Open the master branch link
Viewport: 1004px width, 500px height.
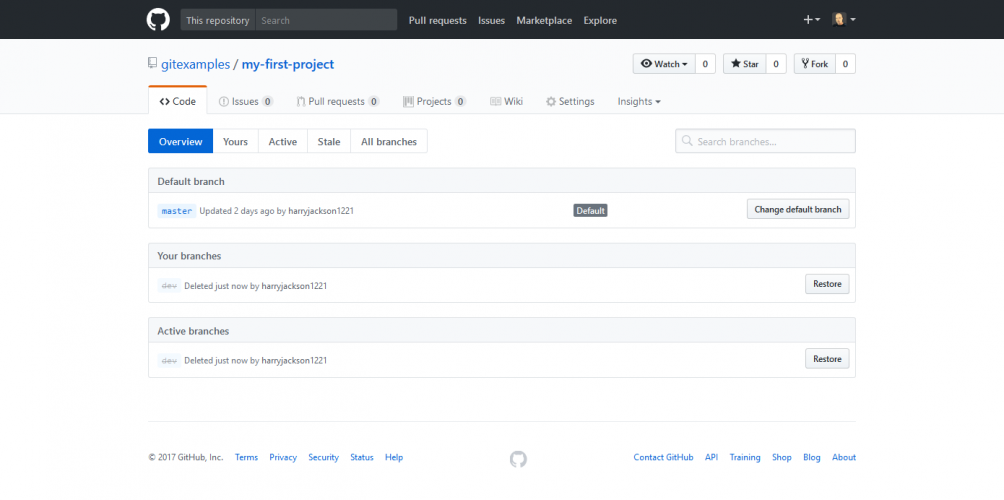(x=177, y=211)
